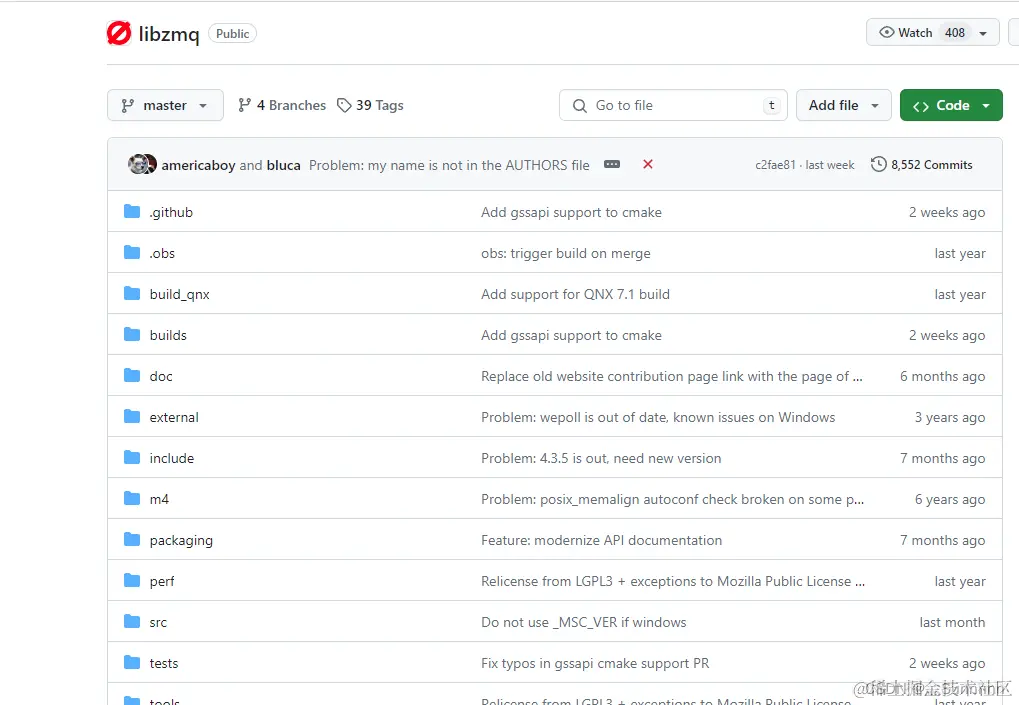Viewport: 1019px width, 705px height.
Task: Open the include folder
Action: [x=172, y=458]
